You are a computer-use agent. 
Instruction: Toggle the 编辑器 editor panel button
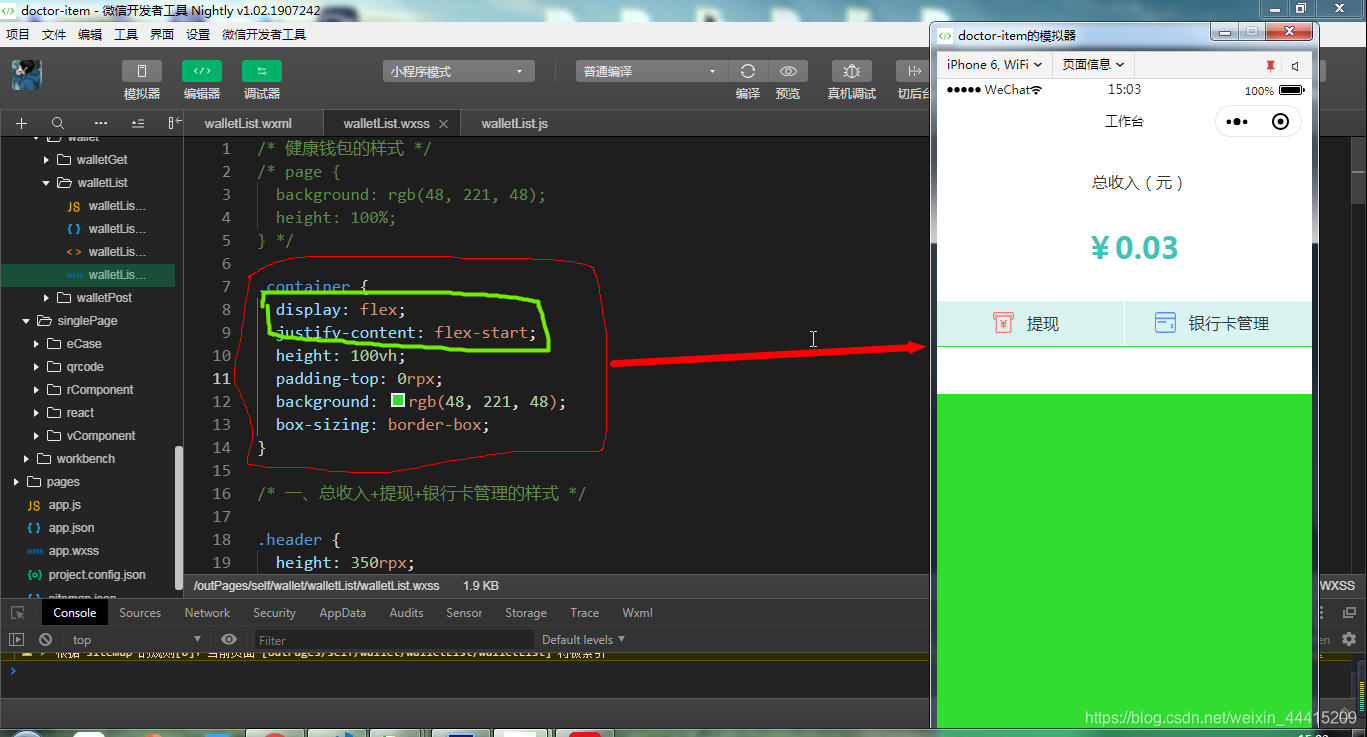(x=202, y=71)
